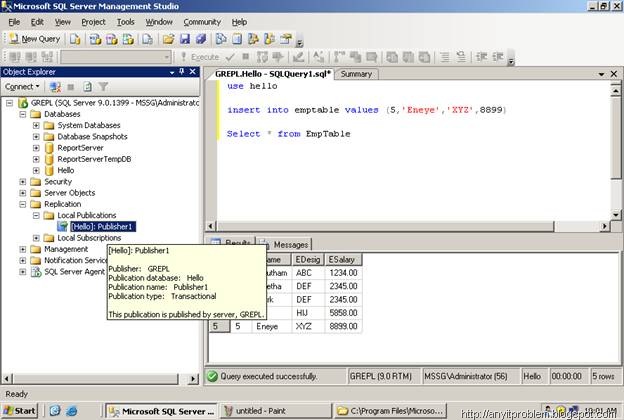Click Object Explorer horizontal scroll right arrow
Image resolution: width=624 pixels, height=420 pixels.
point(193,379)
